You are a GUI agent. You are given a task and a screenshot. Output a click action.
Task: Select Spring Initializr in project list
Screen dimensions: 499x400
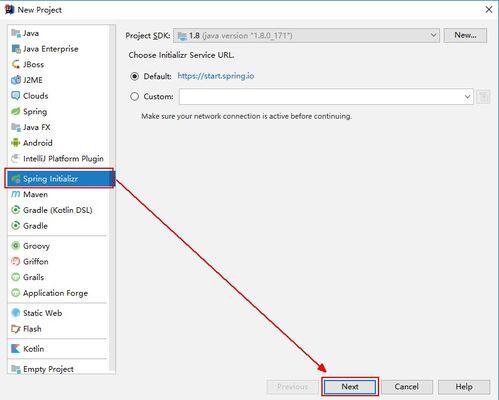pos(60,179)
